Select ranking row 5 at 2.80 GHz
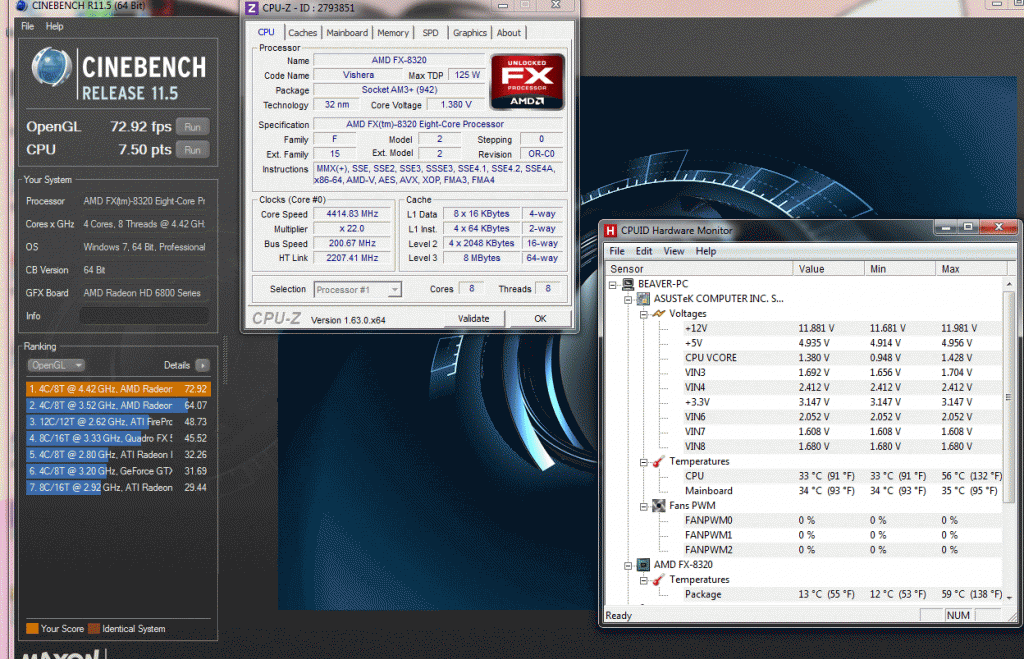1024x659 pixels. click(118, 455)
